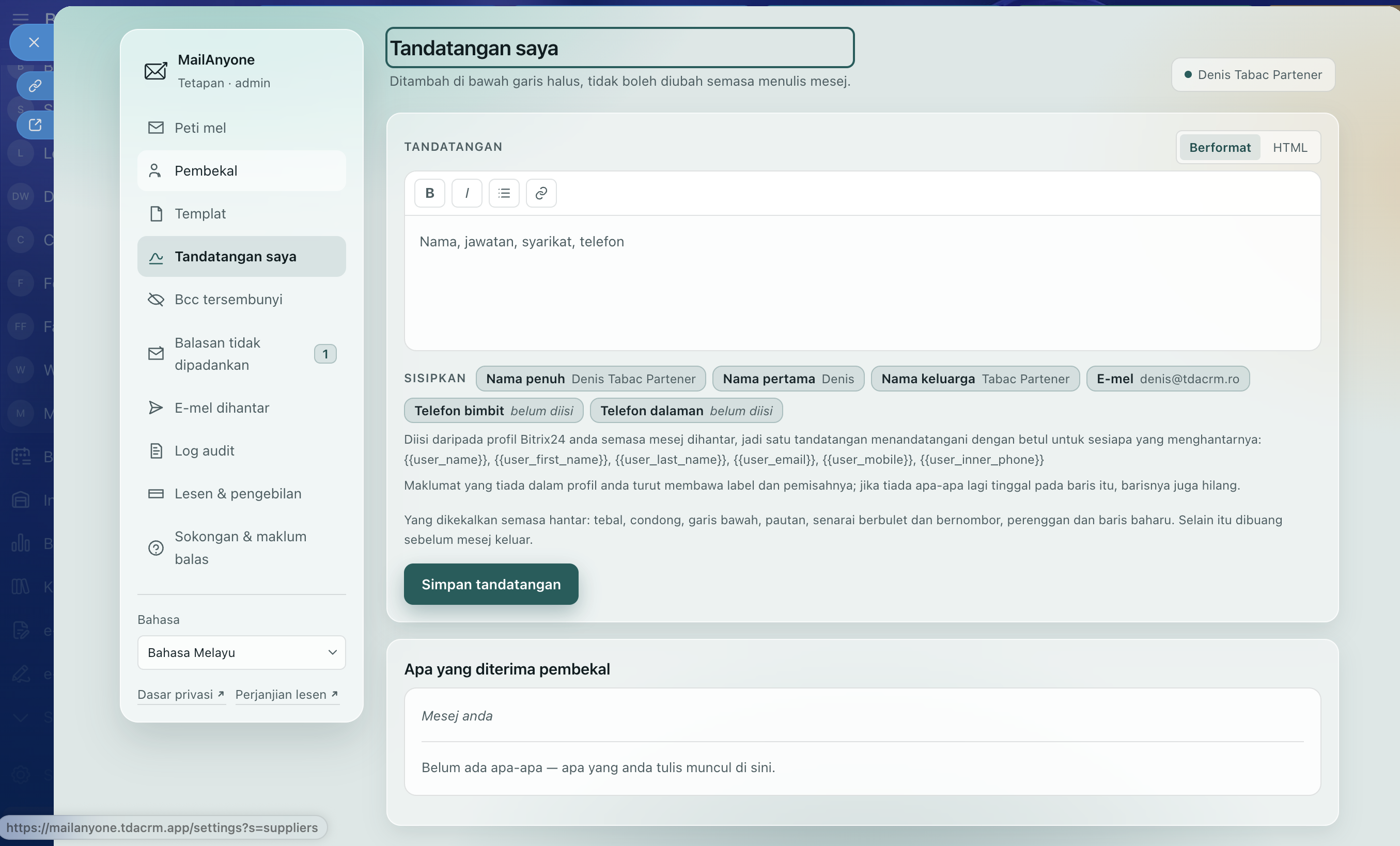Click the MailAnyone envelope logo
This screenshot has width=1400, height=846.
(155, 71)
